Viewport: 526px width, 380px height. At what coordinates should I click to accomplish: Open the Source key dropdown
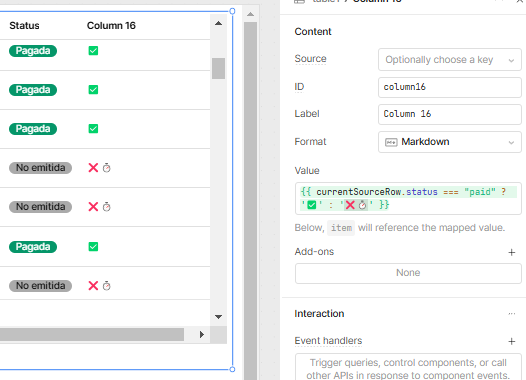point(450,59)
